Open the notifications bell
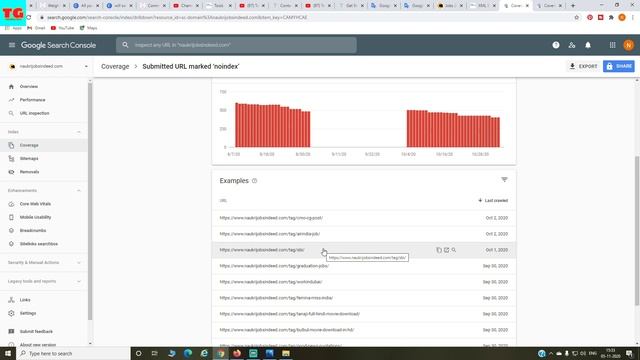Viewport: 640px width, 360px height. 588,45
